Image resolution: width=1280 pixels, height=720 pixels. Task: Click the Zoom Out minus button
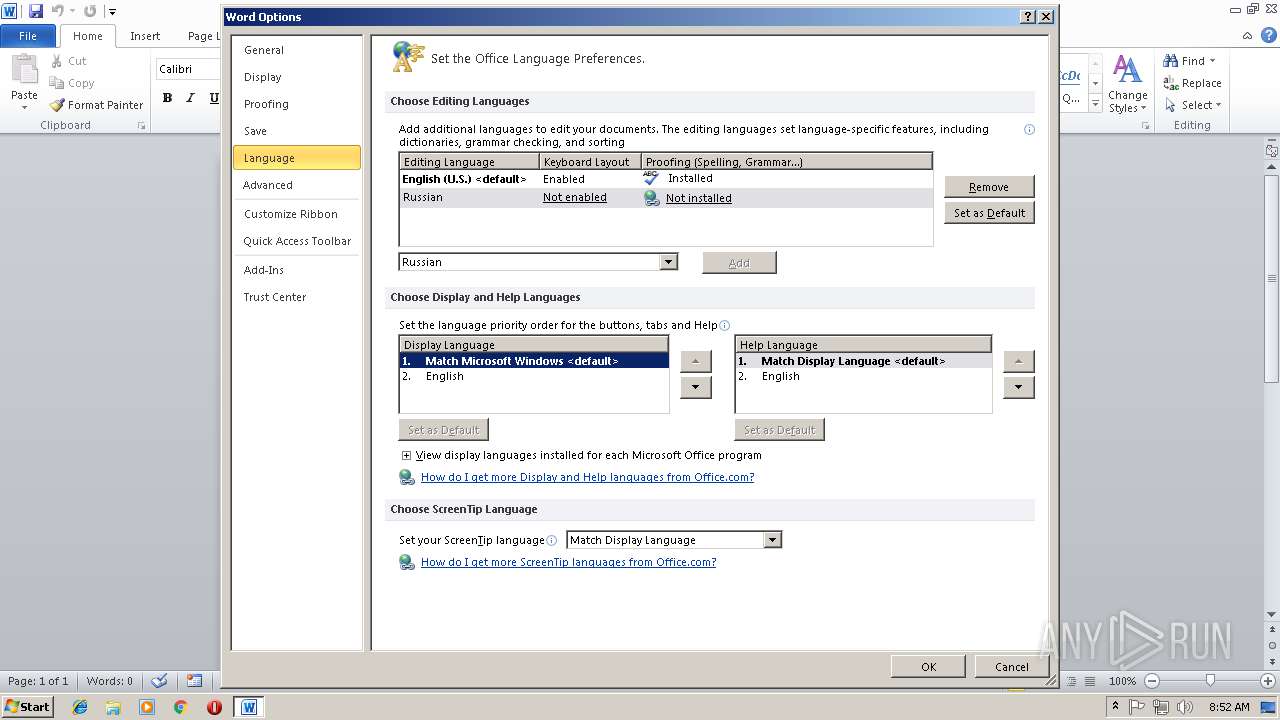click(1151, 681)
